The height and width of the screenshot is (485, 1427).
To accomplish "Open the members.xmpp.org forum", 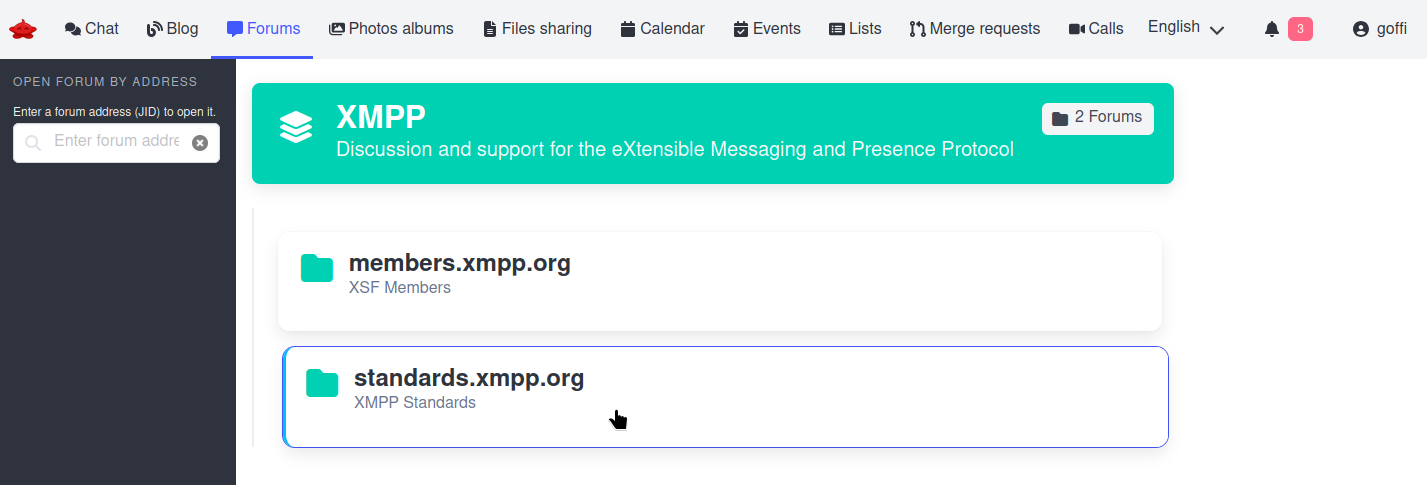I will click(x=460, y=264).
